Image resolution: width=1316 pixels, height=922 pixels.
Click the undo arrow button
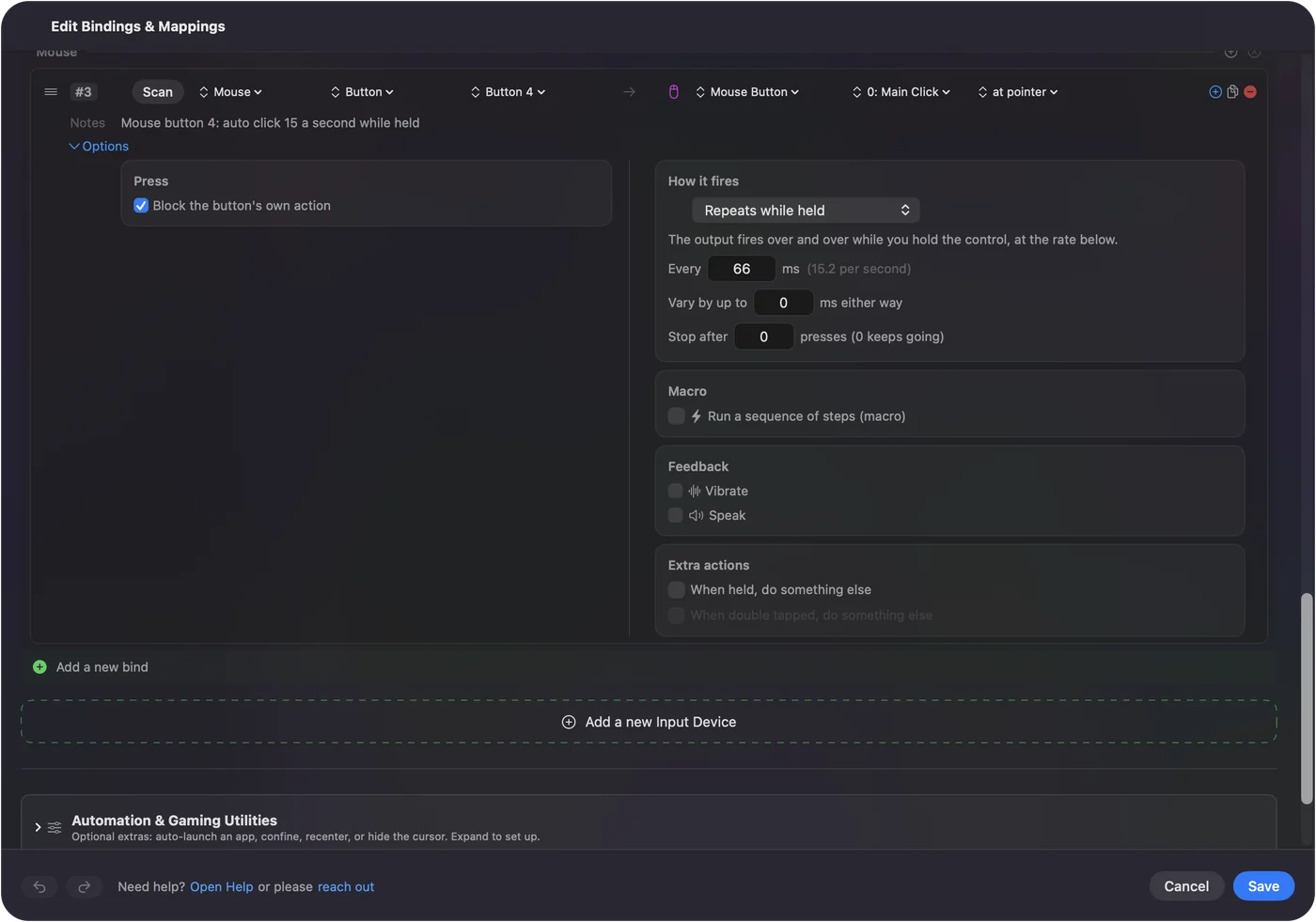tap(39, 887)
